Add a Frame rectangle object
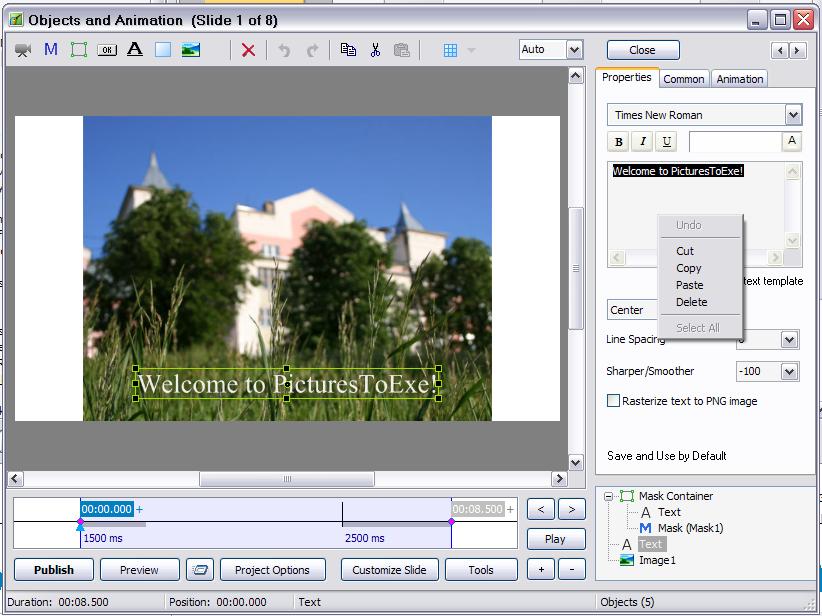This screenshot has width=822, height=616. coord(79,50)
